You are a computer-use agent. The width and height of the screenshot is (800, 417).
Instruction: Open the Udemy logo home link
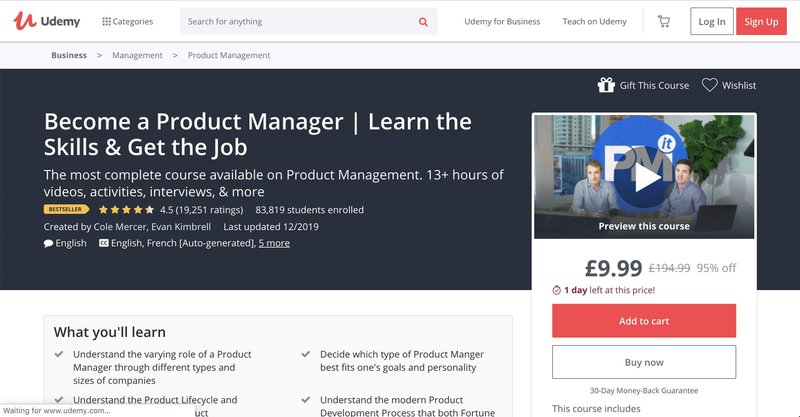click(x=46, y=21)
